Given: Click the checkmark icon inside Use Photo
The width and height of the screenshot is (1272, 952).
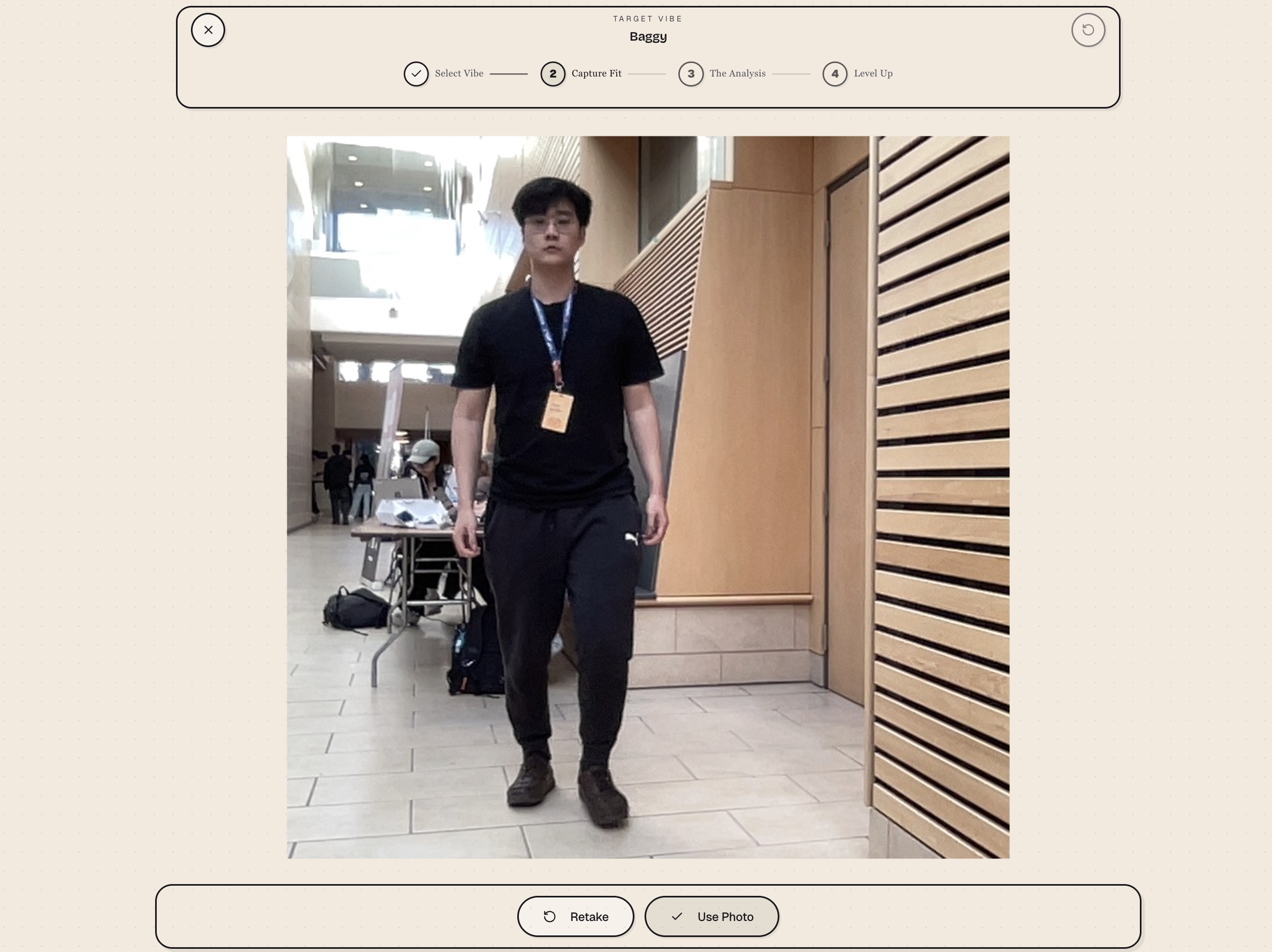Looking at the screenshot, I should click(677, 916).
